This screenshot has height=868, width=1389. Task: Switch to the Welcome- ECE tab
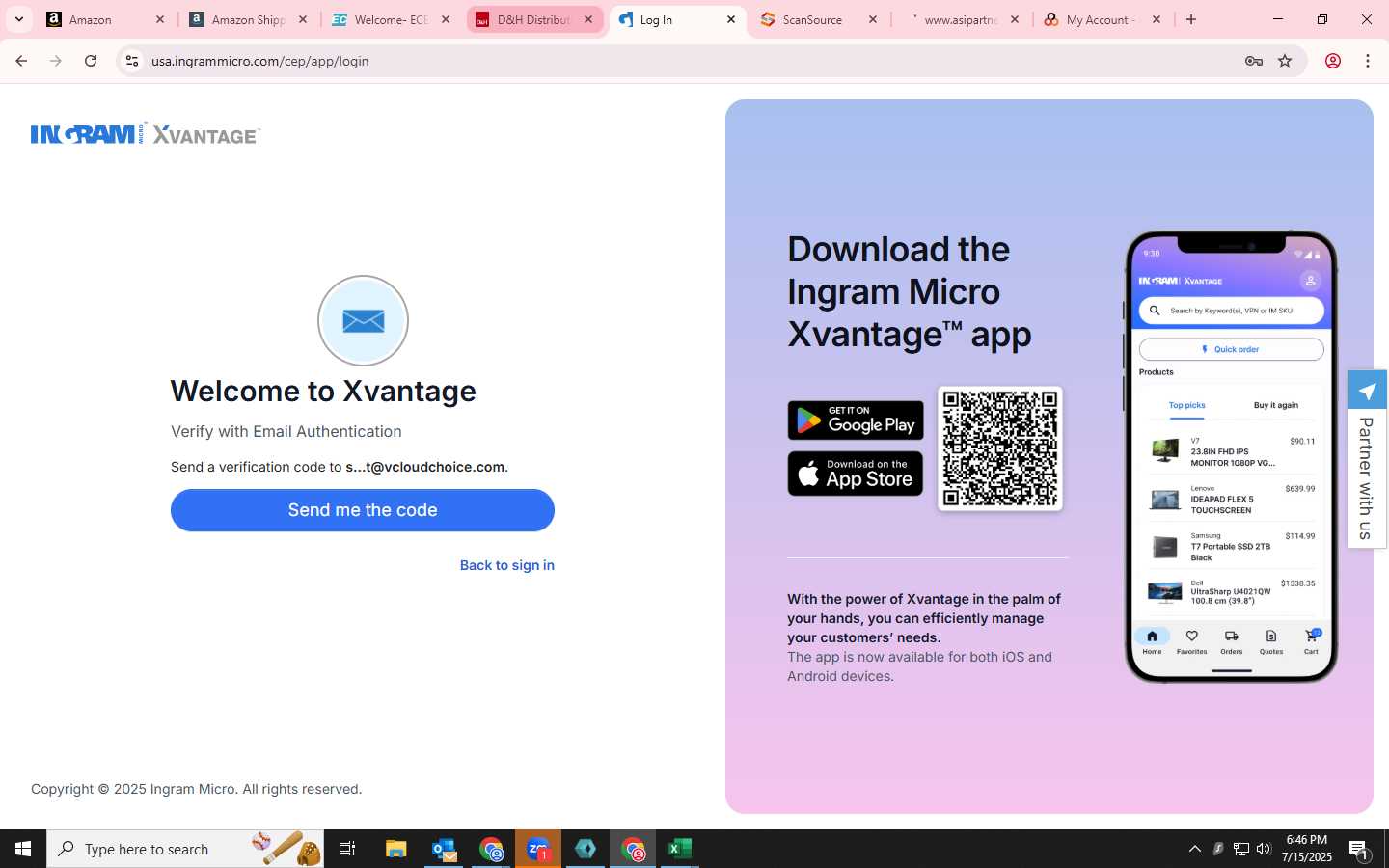pos(390,19)
